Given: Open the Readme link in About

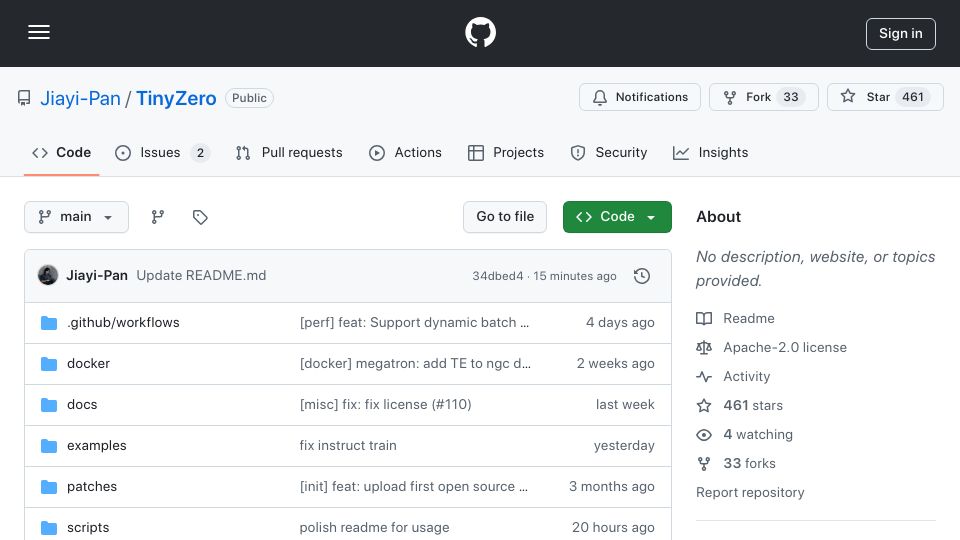Looking at the screenshot, I should pos(735,318).
